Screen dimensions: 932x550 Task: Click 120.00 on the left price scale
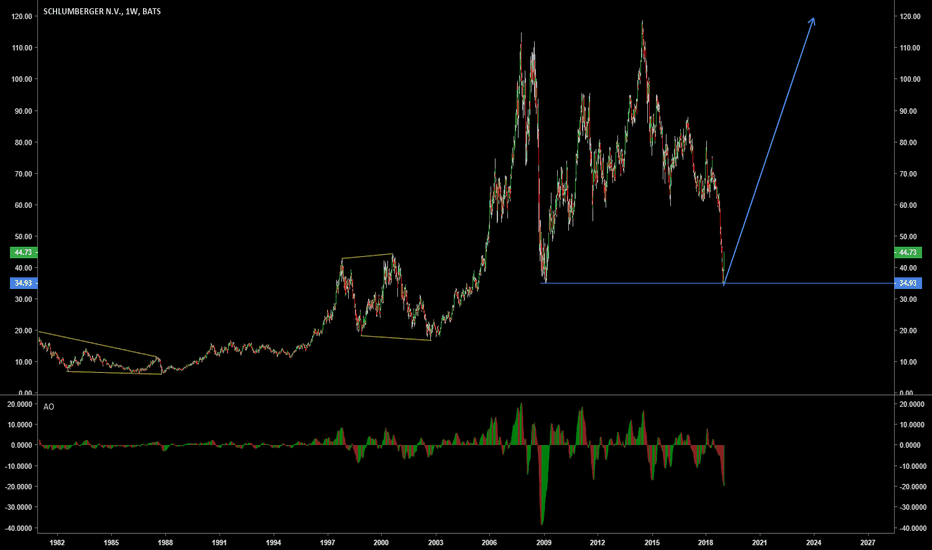click(22, 17)
